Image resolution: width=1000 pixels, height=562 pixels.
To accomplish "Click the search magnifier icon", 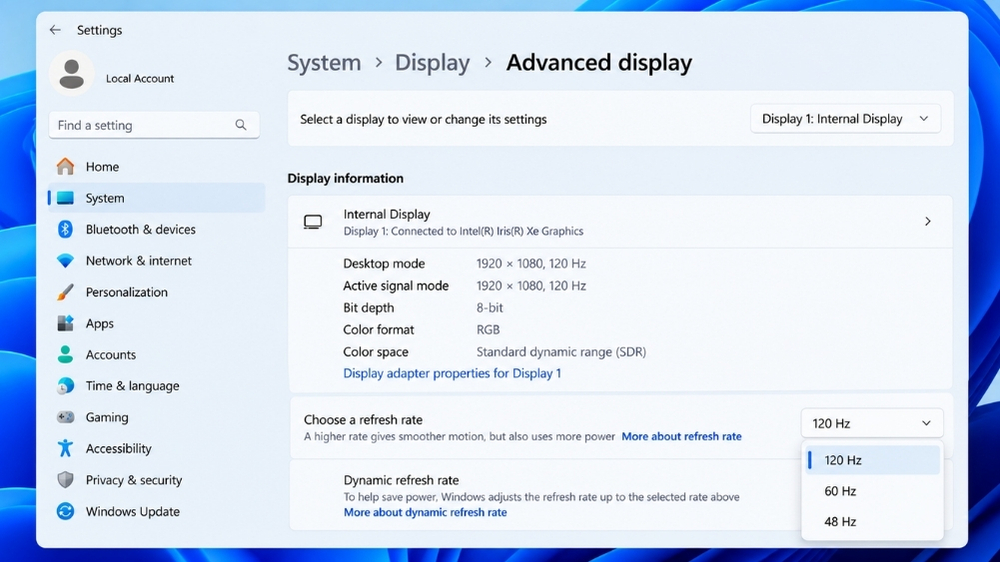I will [x=240, y=125].
